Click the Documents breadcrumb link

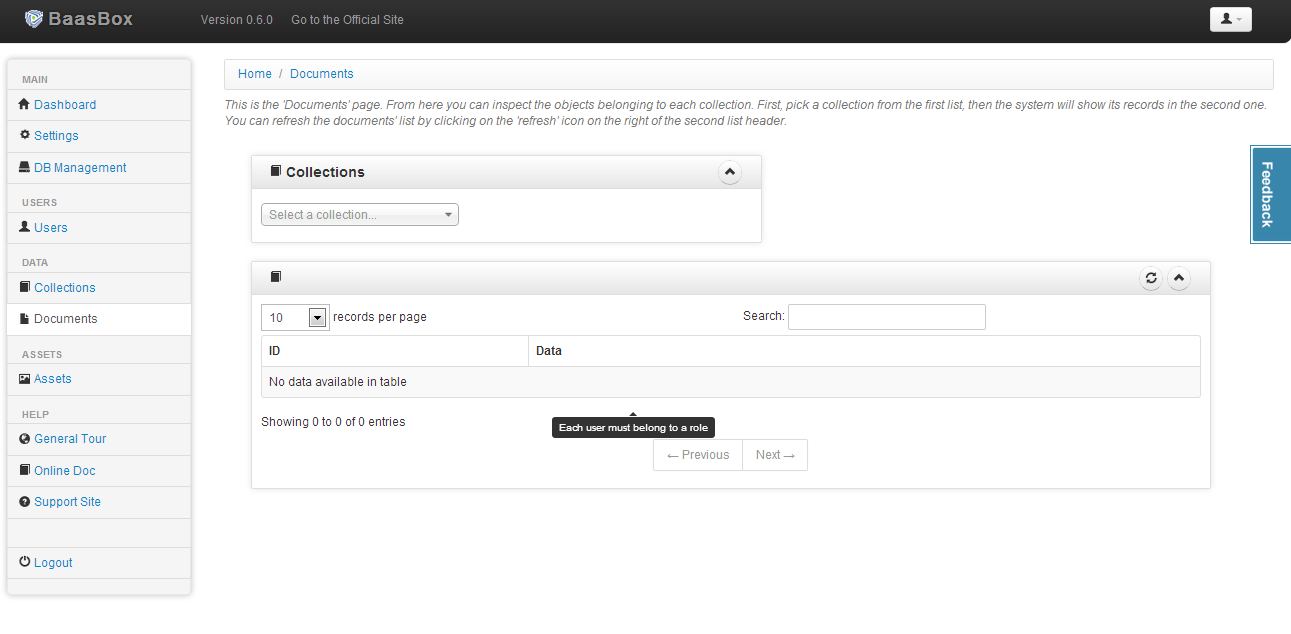(322, 74)
